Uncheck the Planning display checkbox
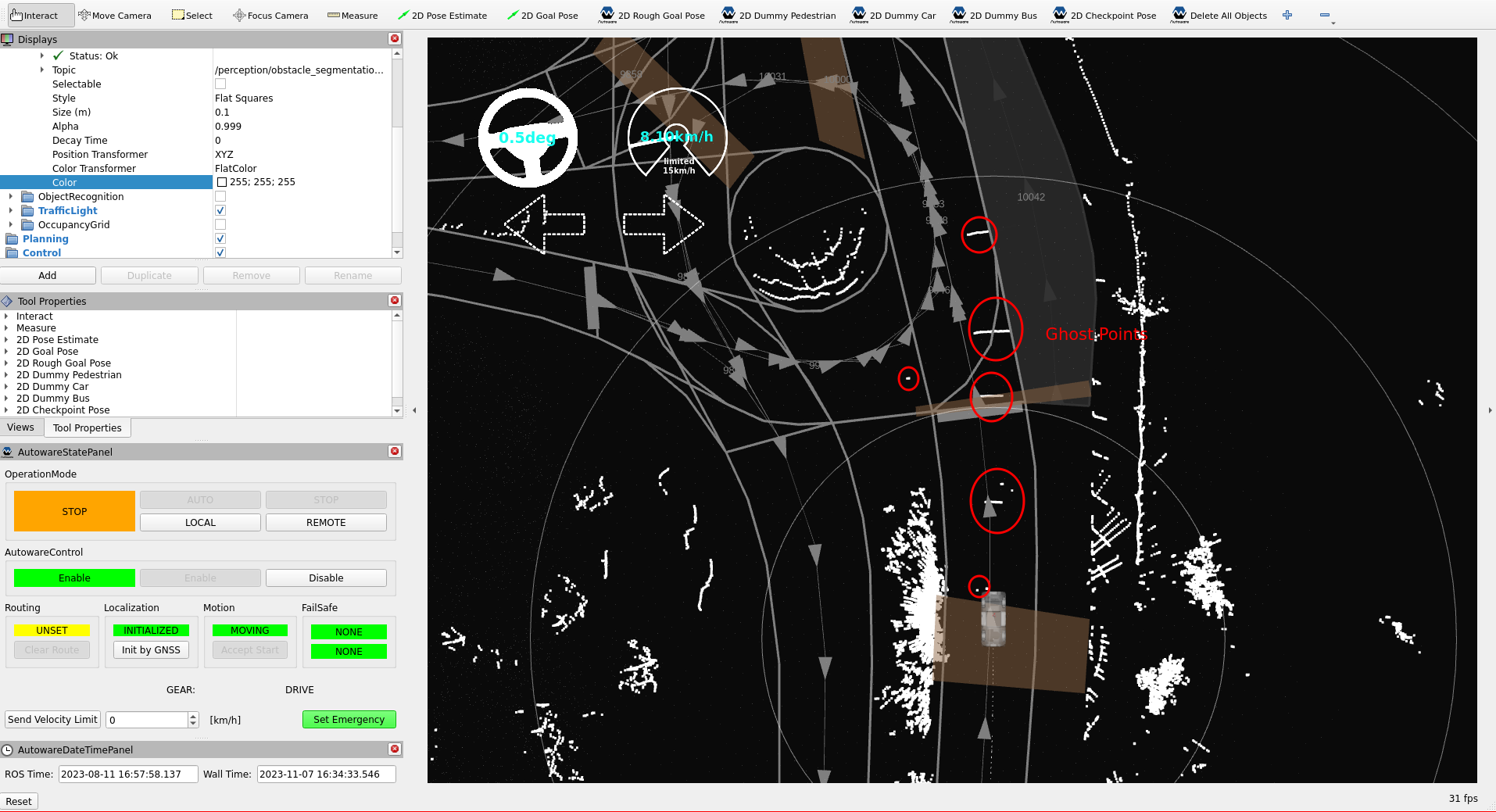Viewport: 1496px width, 812px height. tap(220, 239)
